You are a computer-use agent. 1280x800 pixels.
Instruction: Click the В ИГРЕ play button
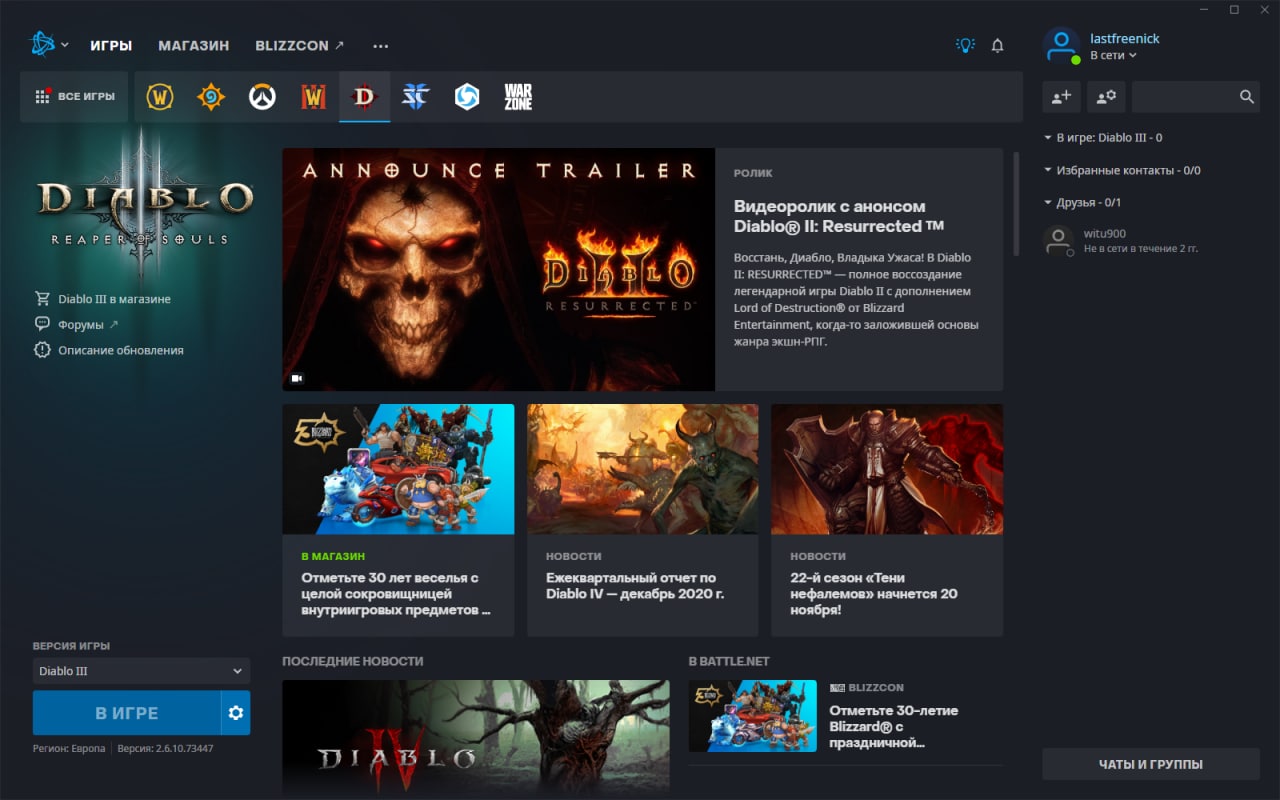coord(127,713)
